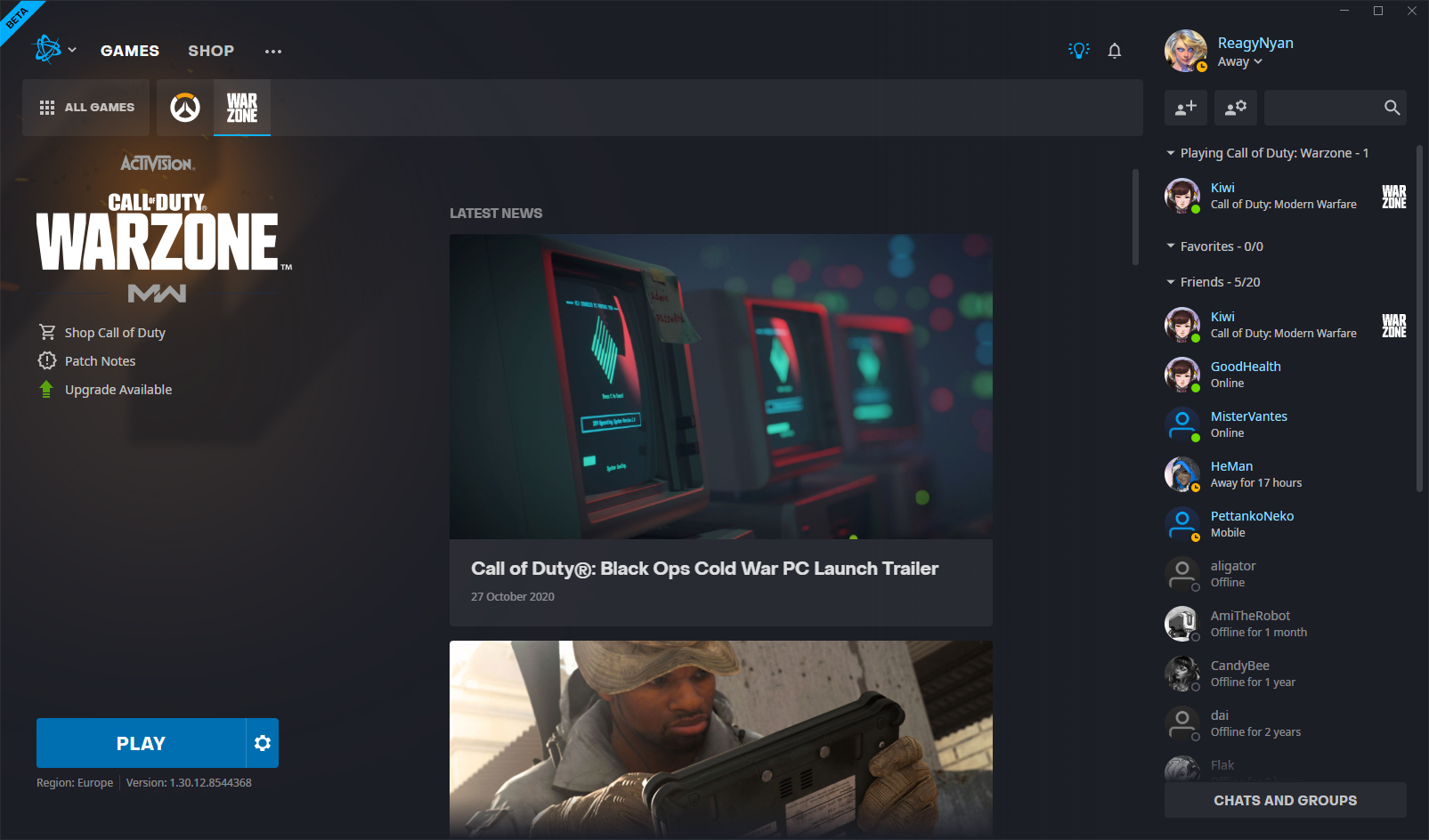Screen dimensions: 1429x840
Task: Open Black Ops Cold War PC Launch Trailer headline
Action: (x=704, y=569)
